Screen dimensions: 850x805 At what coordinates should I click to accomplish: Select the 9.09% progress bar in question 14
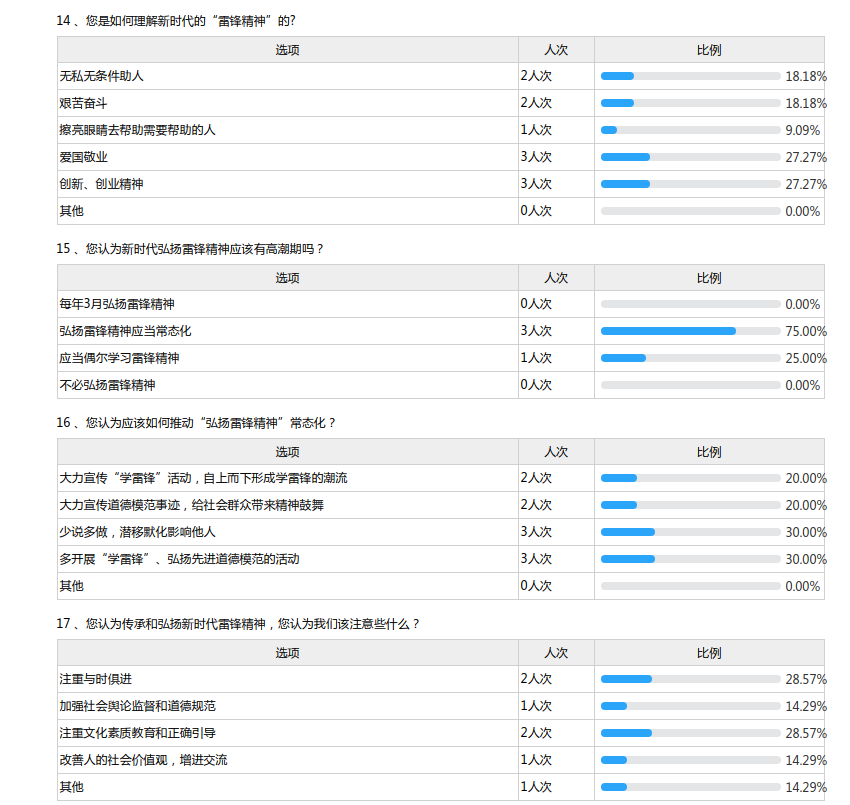coord(690,130)
